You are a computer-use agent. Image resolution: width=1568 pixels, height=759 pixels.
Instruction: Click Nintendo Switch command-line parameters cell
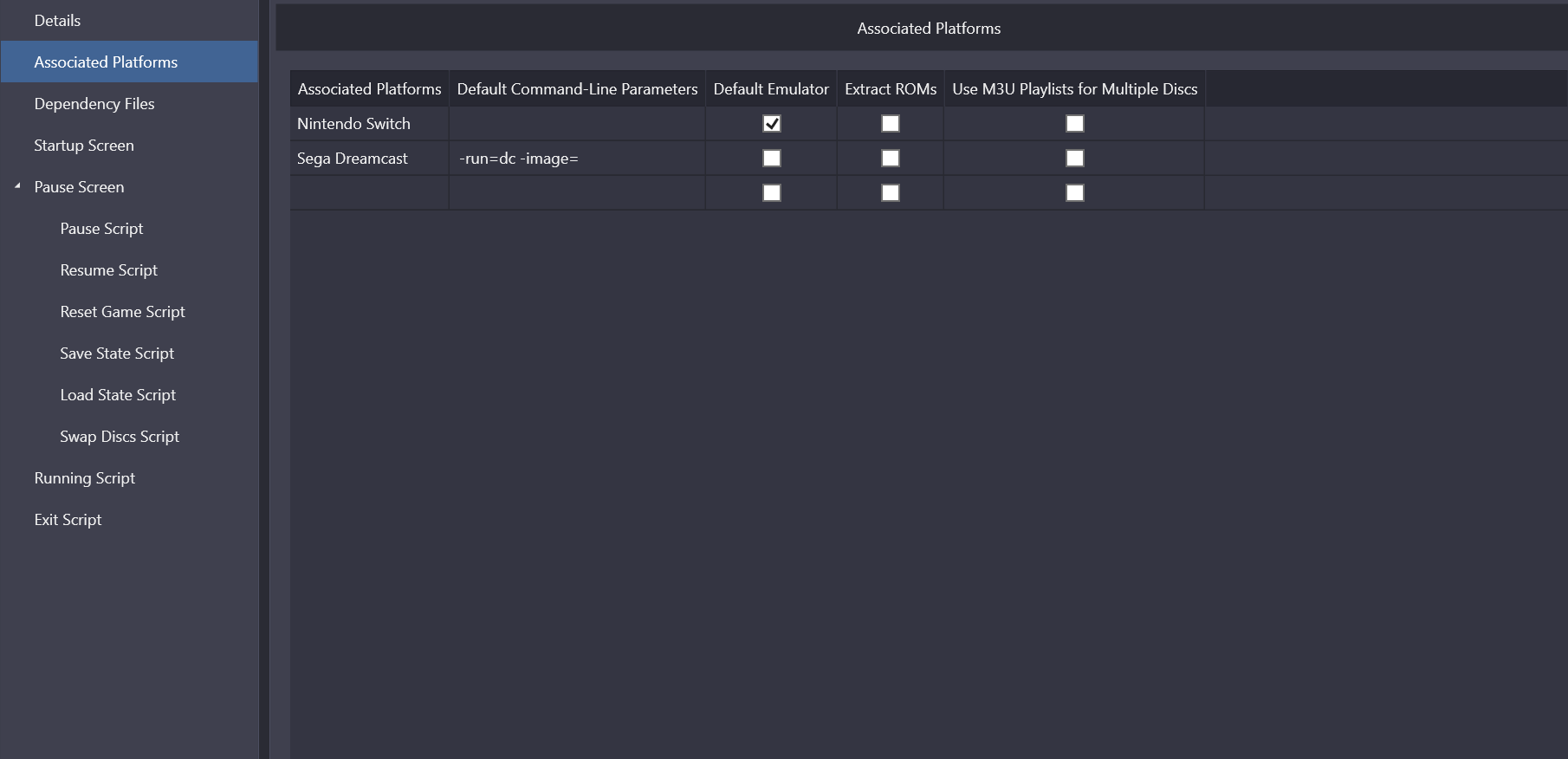point(578,124)
